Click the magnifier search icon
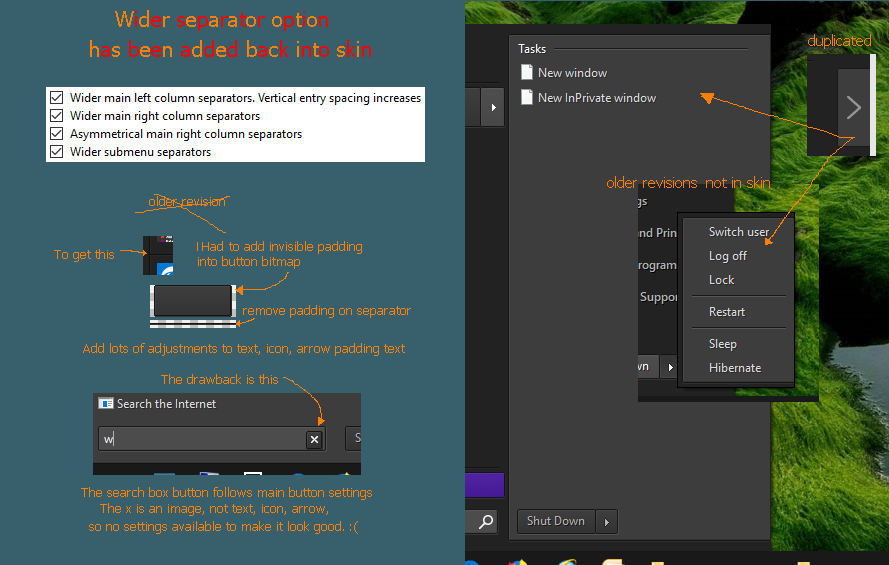Image resolution: width=889 pixels, height=565 pixels. click(485, 521)
